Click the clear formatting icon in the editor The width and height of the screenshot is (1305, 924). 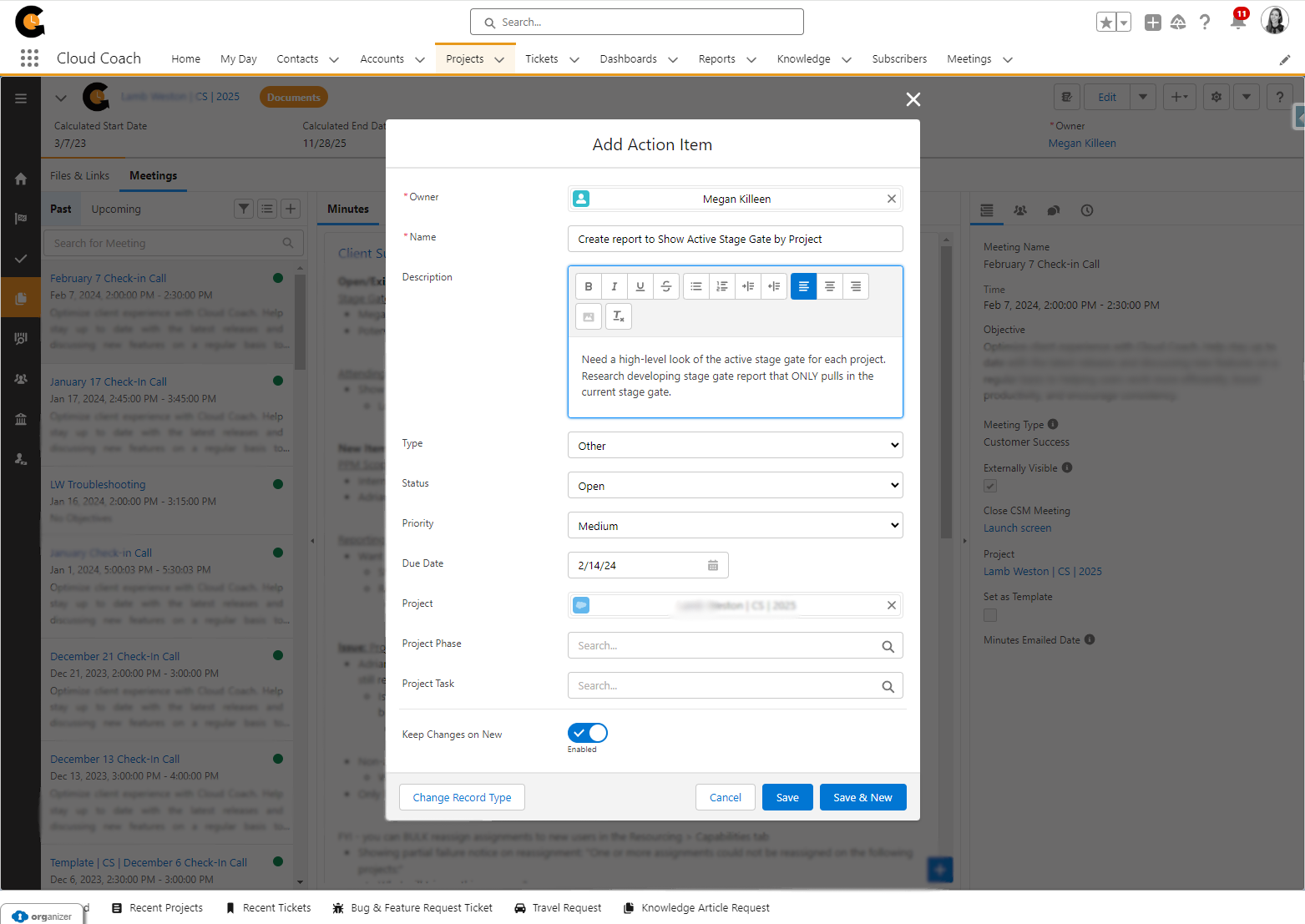click(x=619, y=316)
